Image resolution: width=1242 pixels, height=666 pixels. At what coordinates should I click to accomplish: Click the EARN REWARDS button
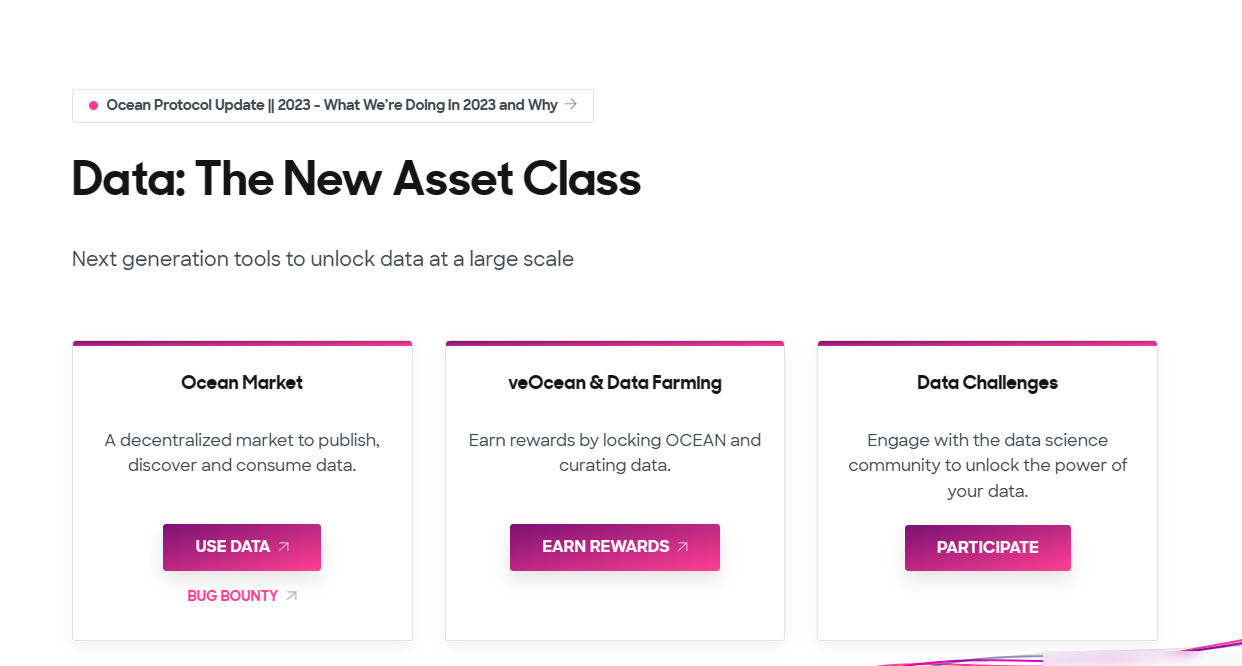click(615, 547)
